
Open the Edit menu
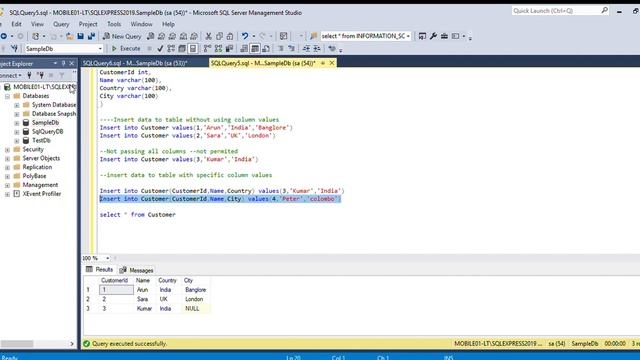coord(16,24)
